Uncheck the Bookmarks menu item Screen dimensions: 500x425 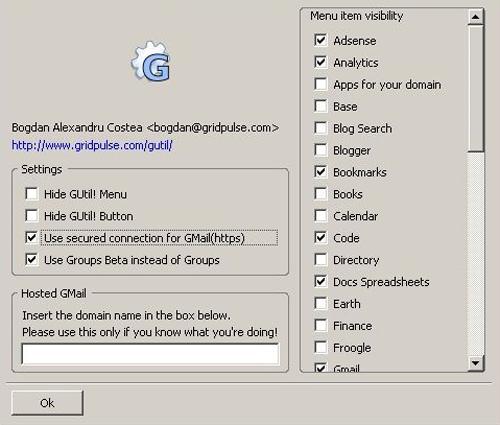click(x=321, y=172)
